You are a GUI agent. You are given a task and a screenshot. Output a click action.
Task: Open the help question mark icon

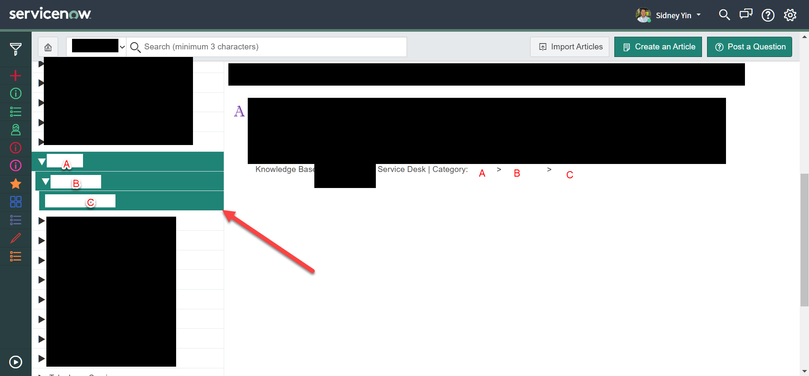(x=768, y=15)
